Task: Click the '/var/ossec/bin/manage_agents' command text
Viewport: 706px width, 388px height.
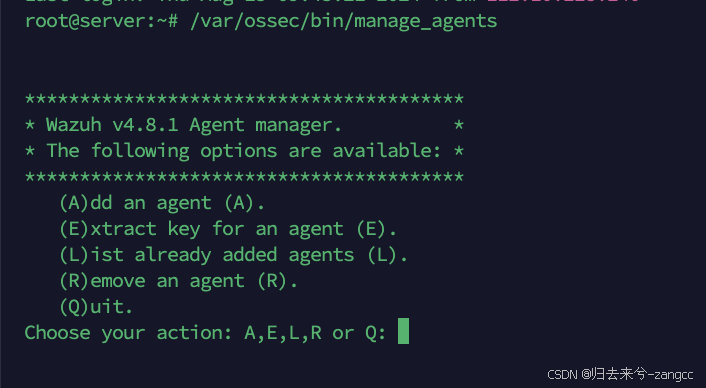Action: (344, 21)
